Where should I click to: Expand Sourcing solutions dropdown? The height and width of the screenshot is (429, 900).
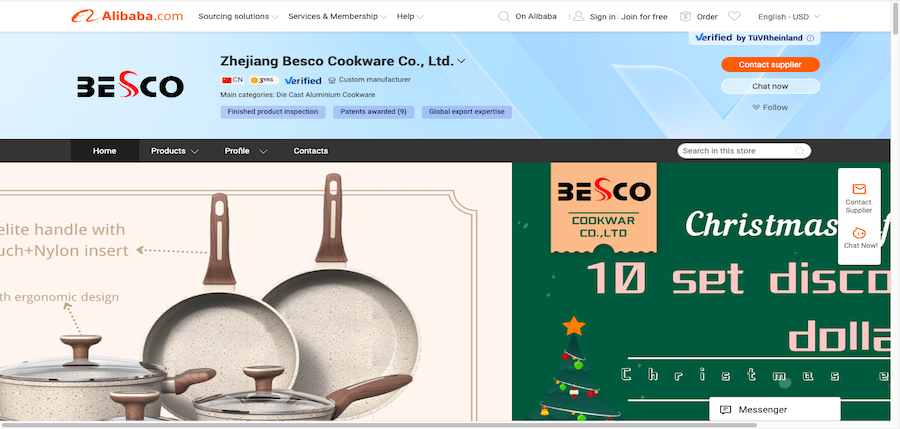[x=238, y=17]
